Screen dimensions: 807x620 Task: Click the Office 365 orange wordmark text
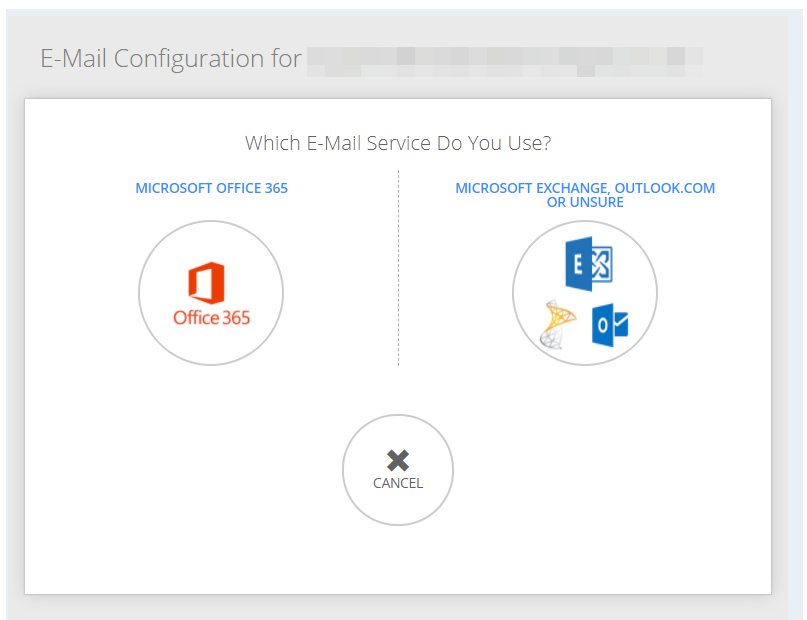211,317
